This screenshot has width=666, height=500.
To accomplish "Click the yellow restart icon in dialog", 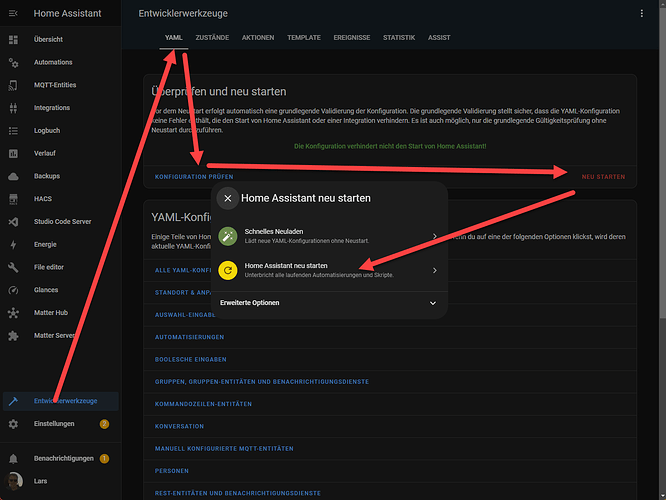I will (x=228, y=270).
